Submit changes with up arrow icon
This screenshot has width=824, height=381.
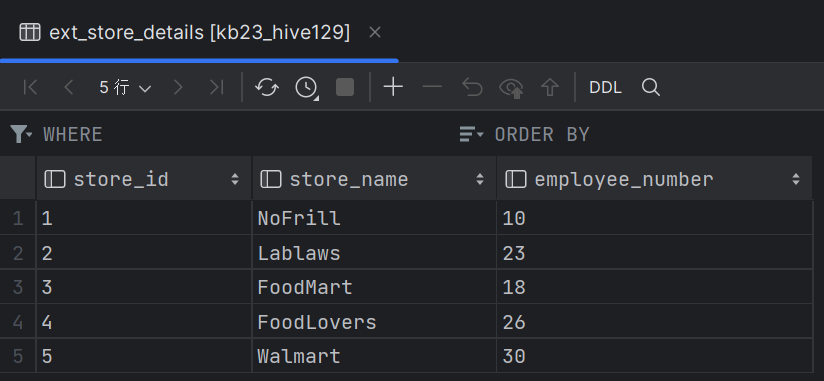click(x=550, y=87)
